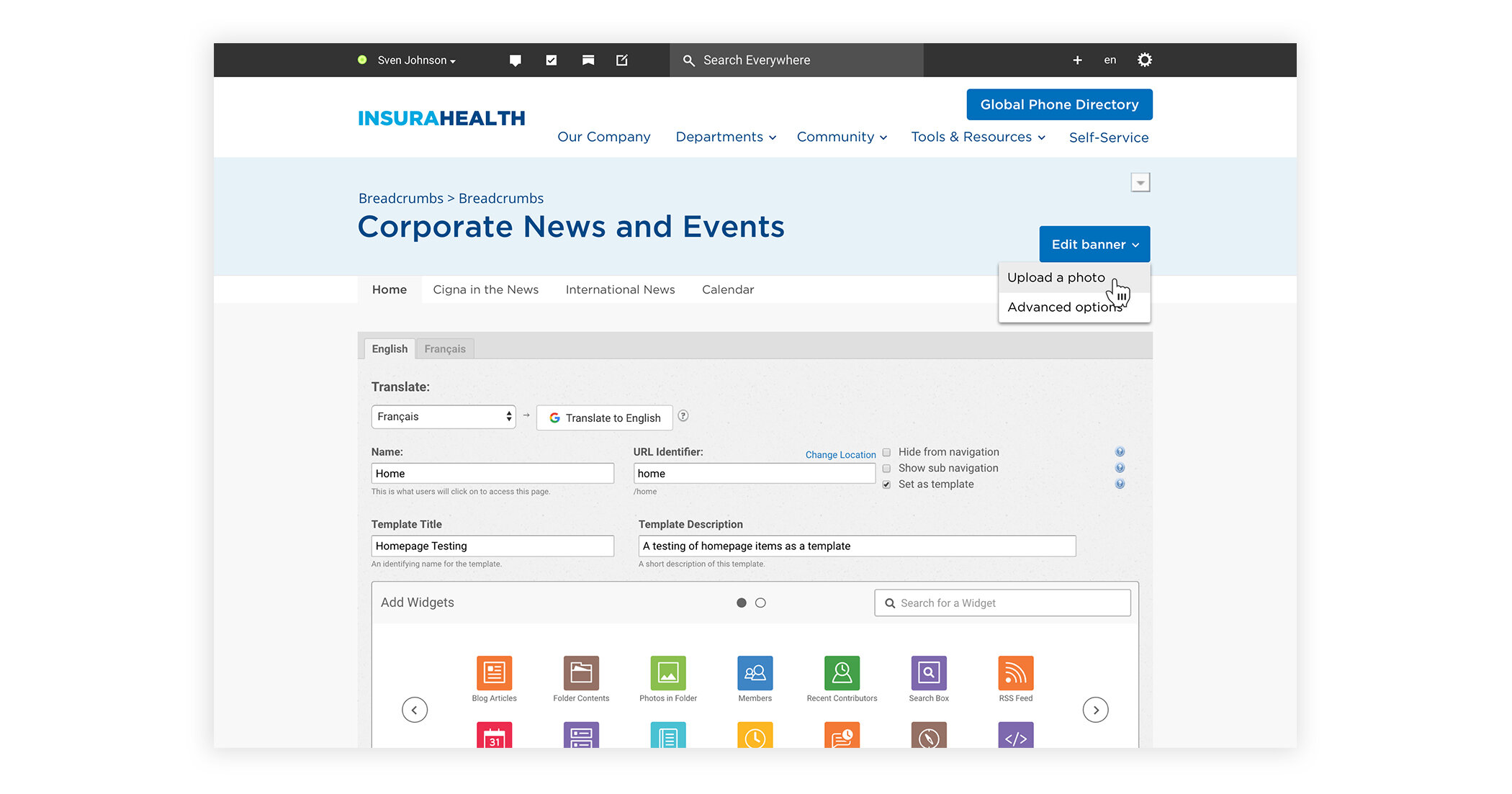This screenshot has width=1512, height=794.
Task: Click the Translate to English button
Action: click(x=605, y=418)
